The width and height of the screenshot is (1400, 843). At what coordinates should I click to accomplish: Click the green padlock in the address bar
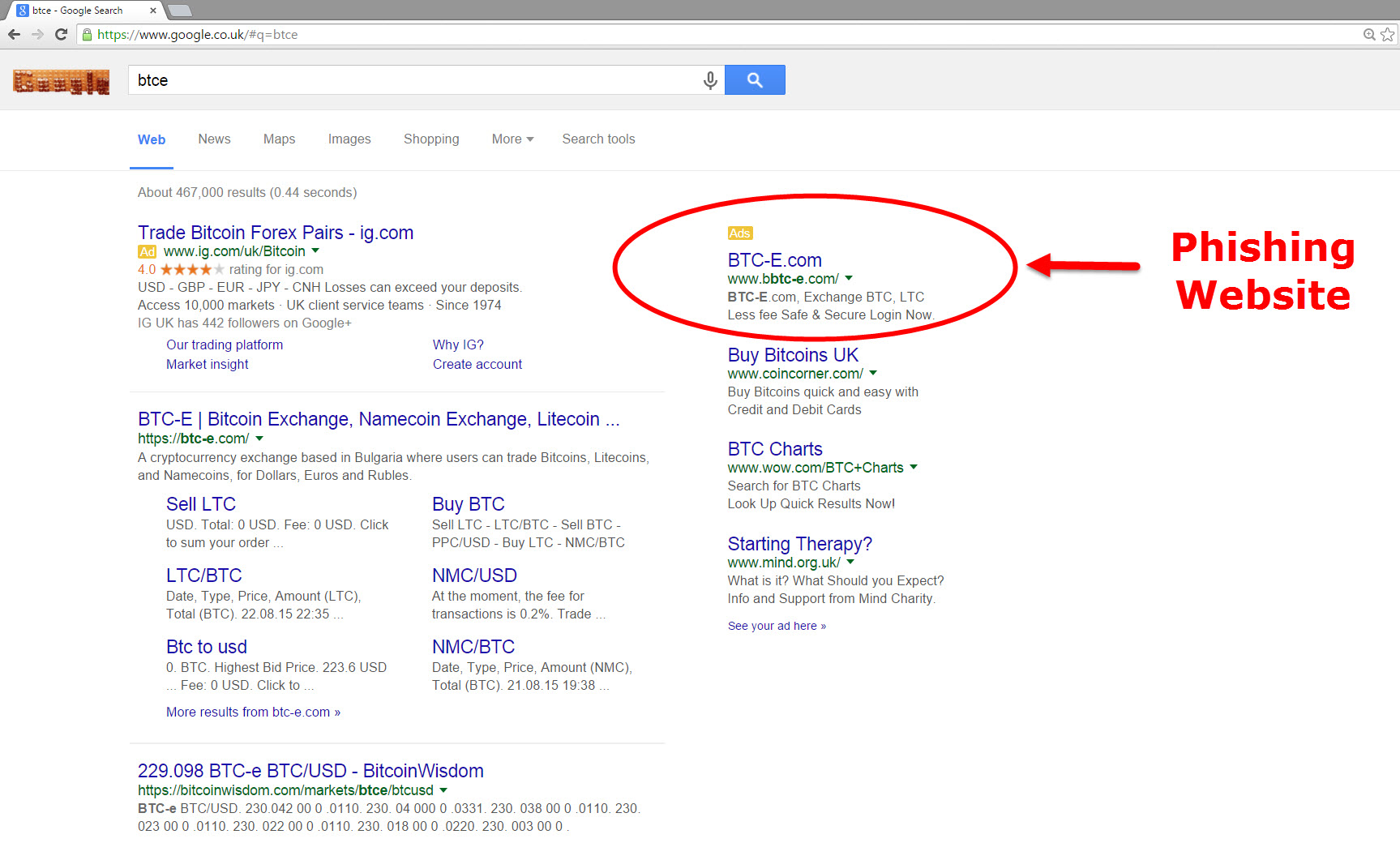pyautogui.click(x=87, y=35)
